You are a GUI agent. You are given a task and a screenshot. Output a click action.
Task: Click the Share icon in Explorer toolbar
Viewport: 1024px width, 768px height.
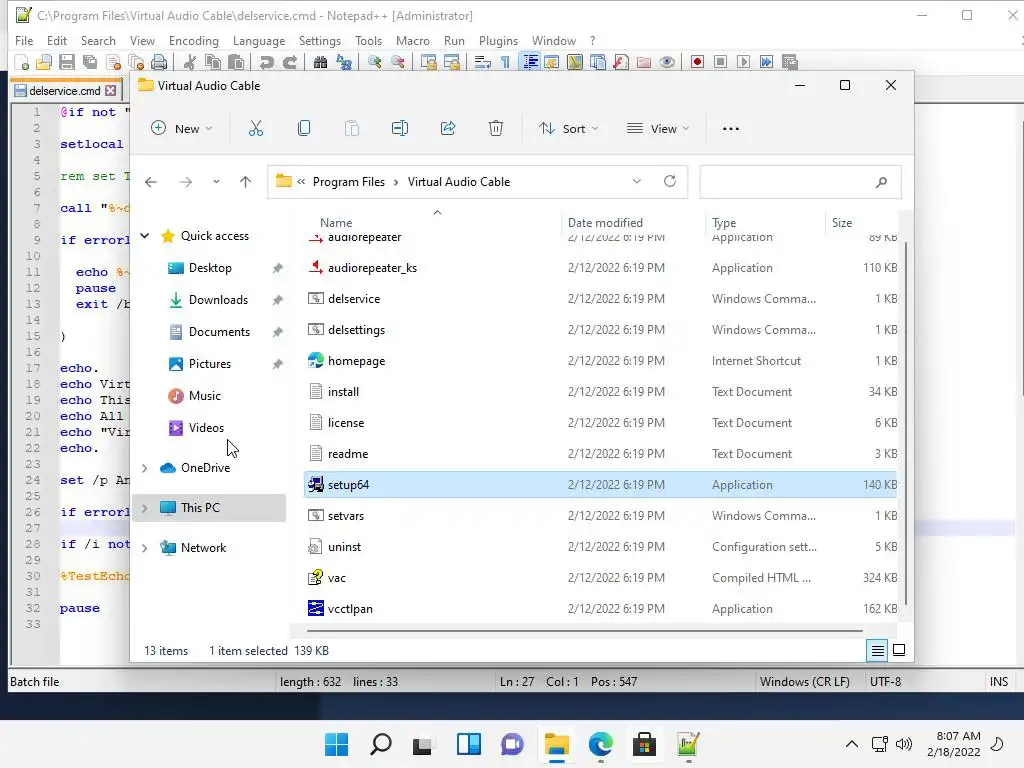[448, 129]
